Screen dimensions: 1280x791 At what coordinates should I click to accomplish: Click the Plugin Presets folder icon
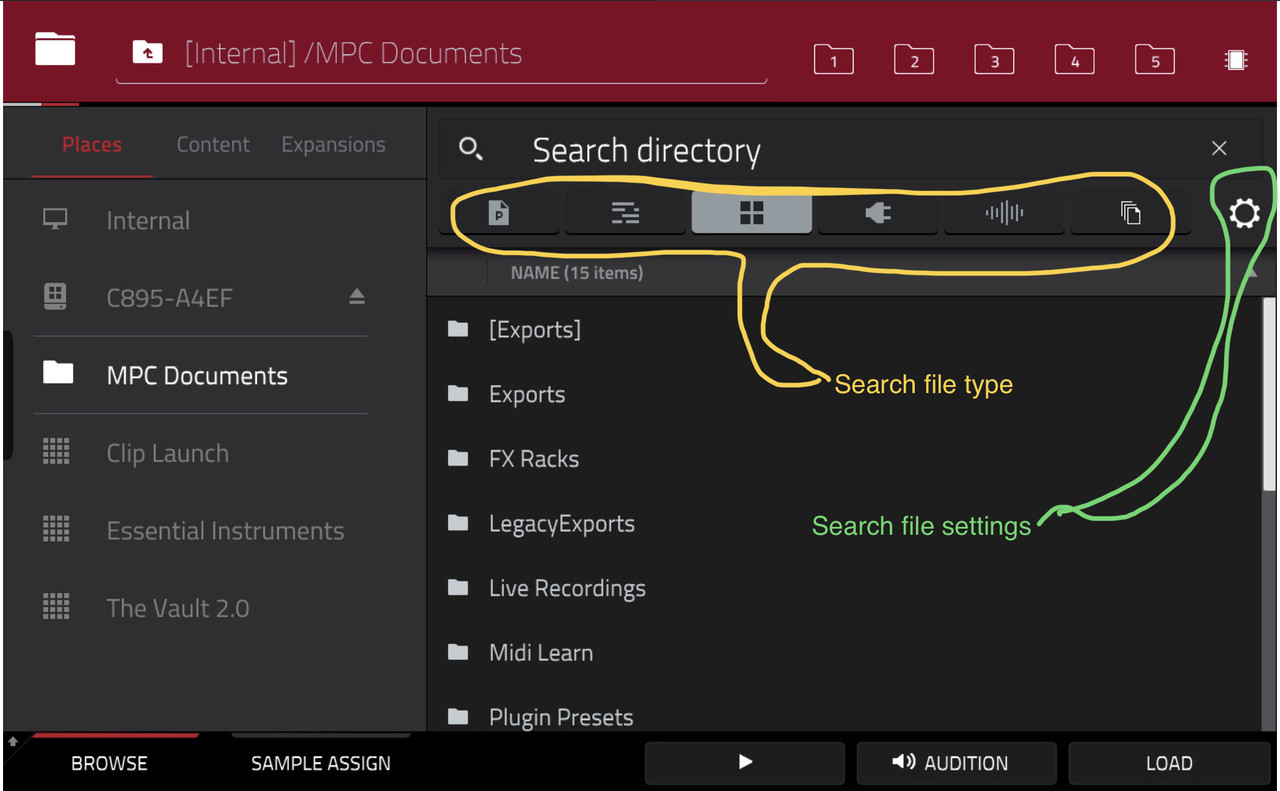[458, 716]
